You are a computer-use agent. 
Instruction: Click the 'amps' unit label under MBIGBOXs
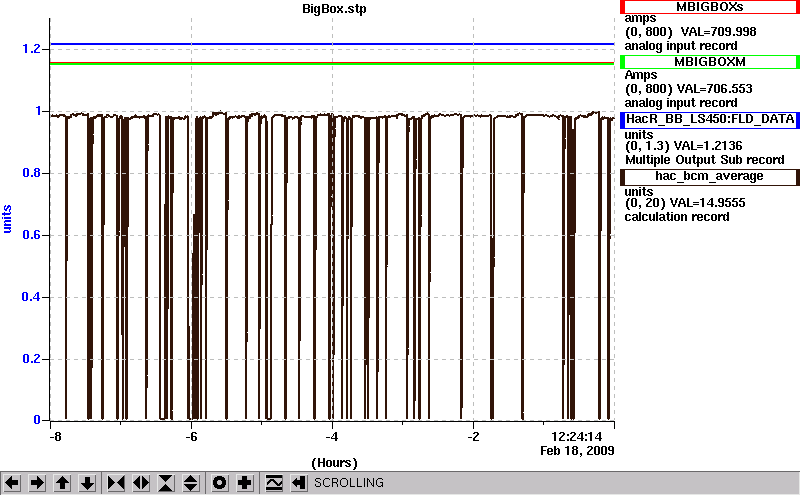pos(640,19)
